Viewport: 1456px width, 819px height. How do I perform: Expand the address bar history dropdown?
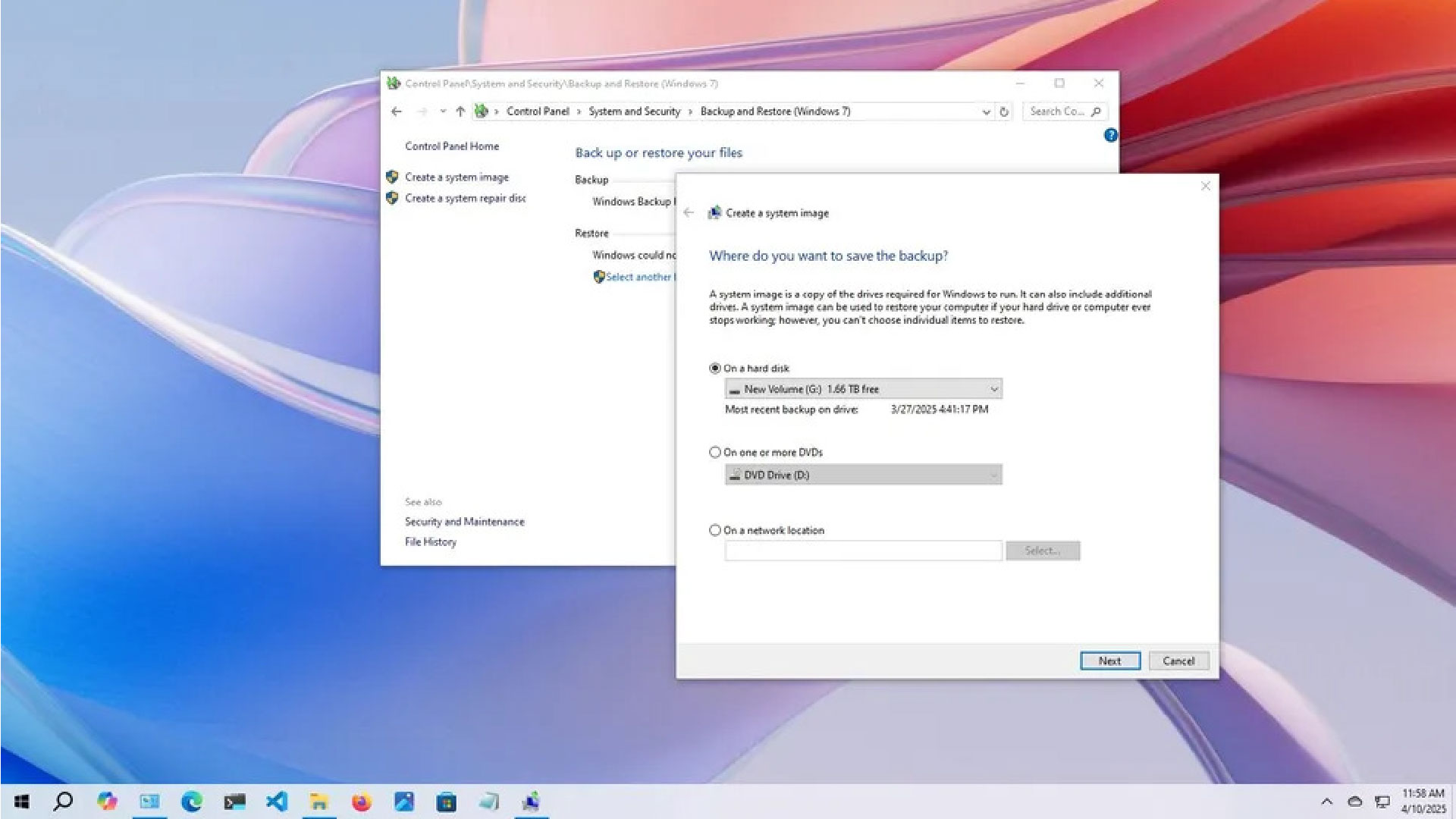[x=986, y=111]
